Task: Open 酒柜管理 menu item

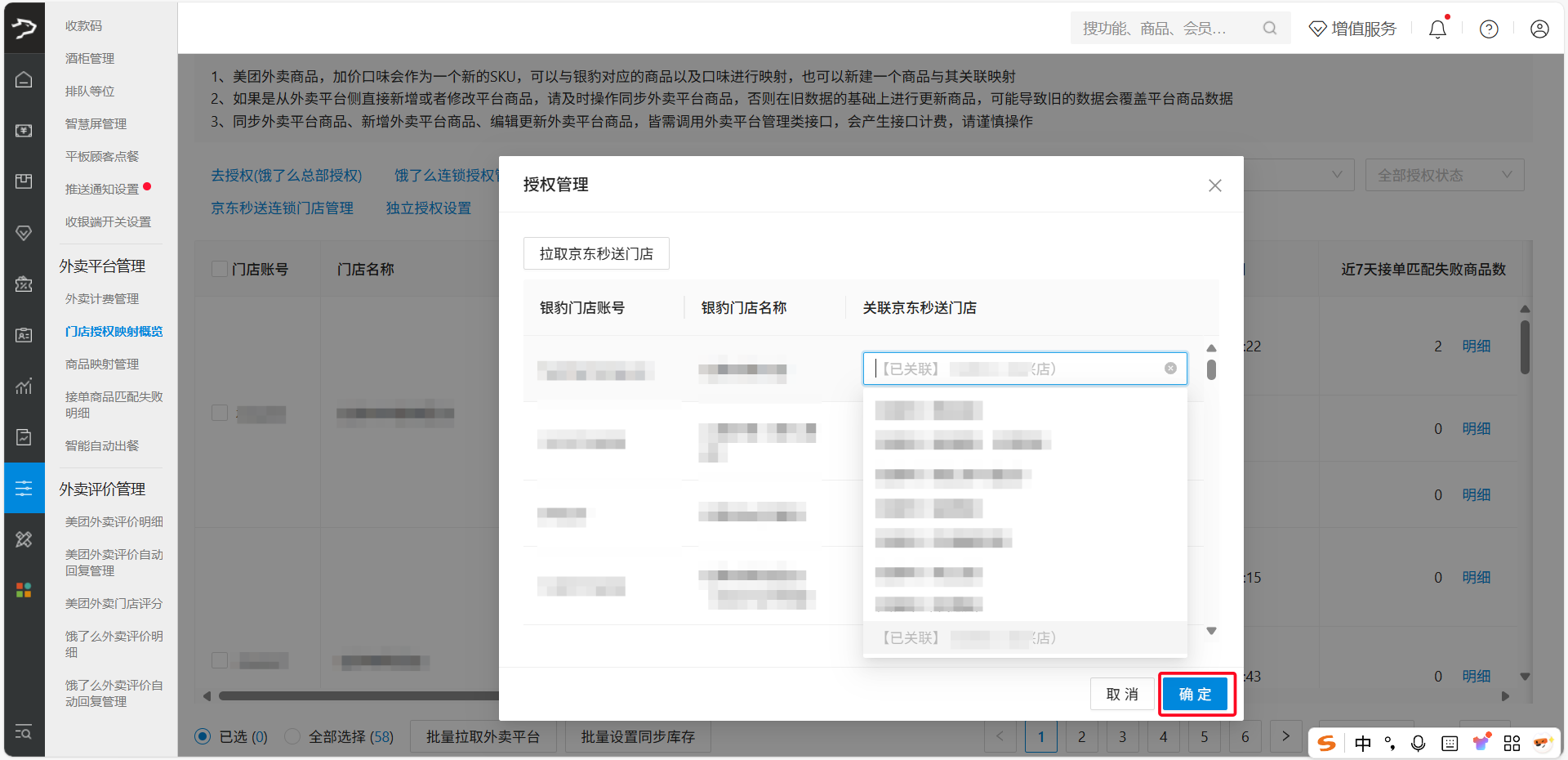Action: (x=90, y=58)
